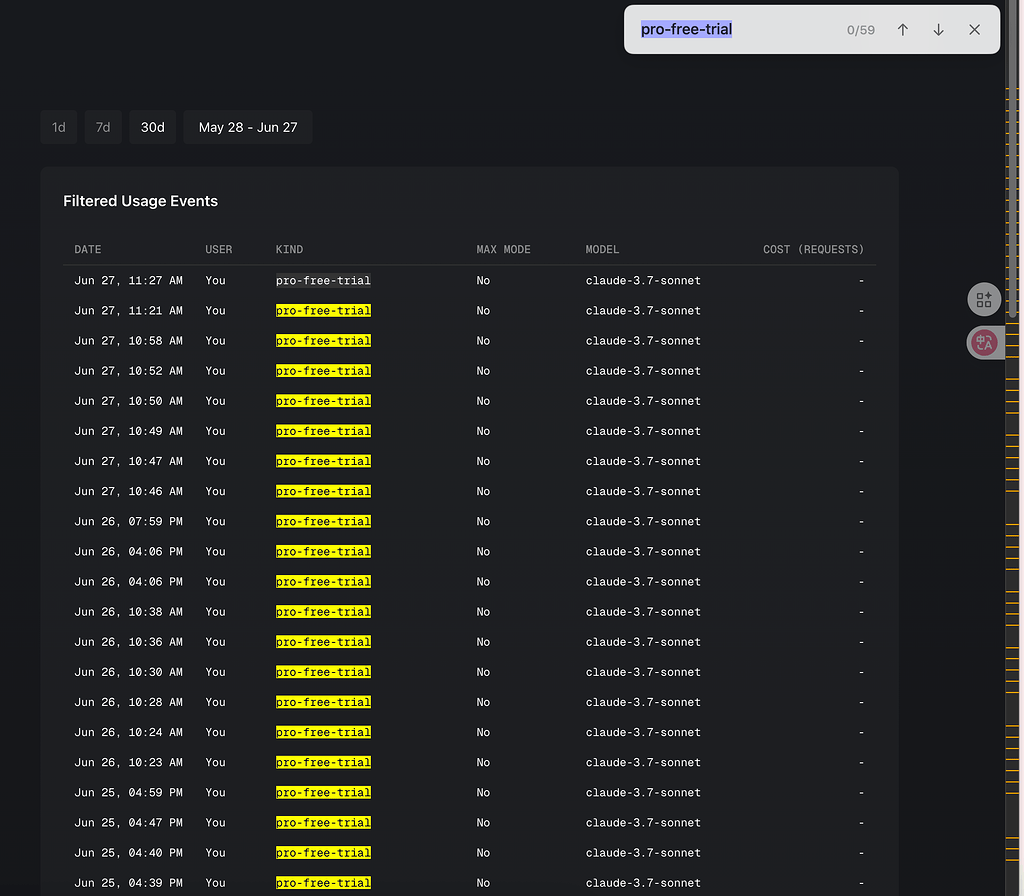
Task: Click claude-3.7-sonnet in the Jun 27, 10:58 AM row
Action: click(x=643, y=341)
